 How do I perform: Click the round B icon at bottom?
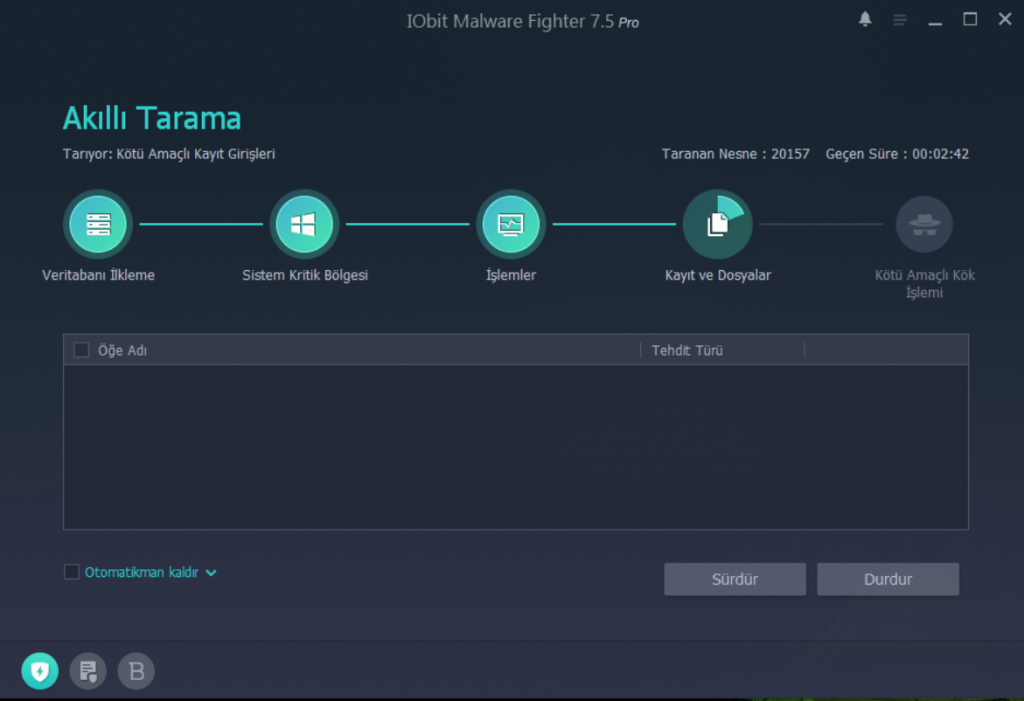[x=136, y=671]
